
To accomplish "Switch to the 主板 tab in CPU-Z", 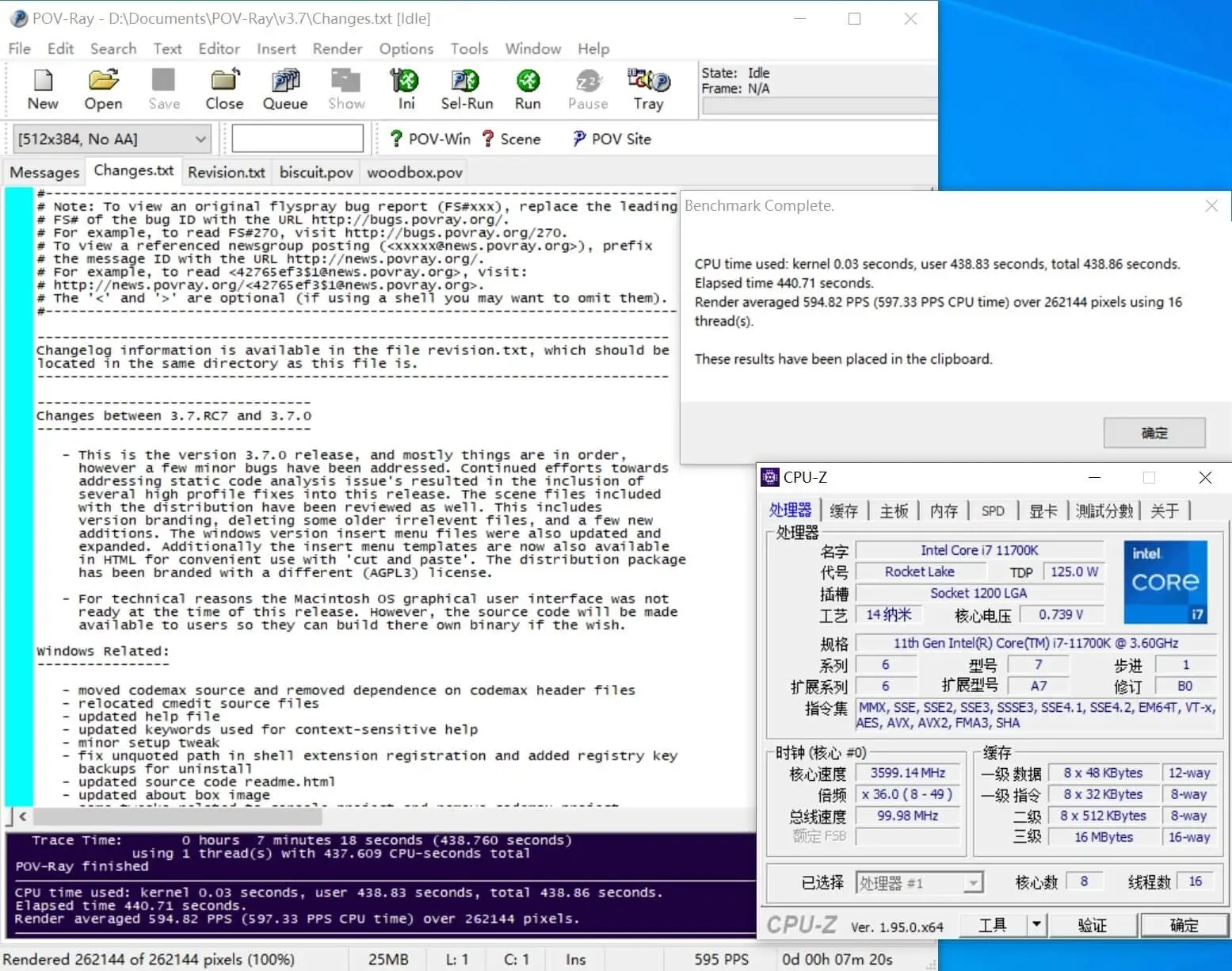I will (x=894, y=510).
